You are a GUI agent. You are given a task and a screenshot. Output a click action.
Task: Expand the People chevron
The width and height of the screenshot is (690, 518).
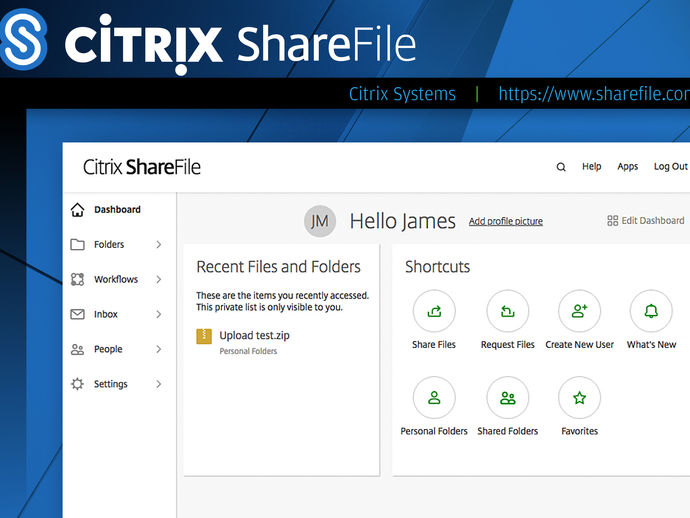pos(159,349)
